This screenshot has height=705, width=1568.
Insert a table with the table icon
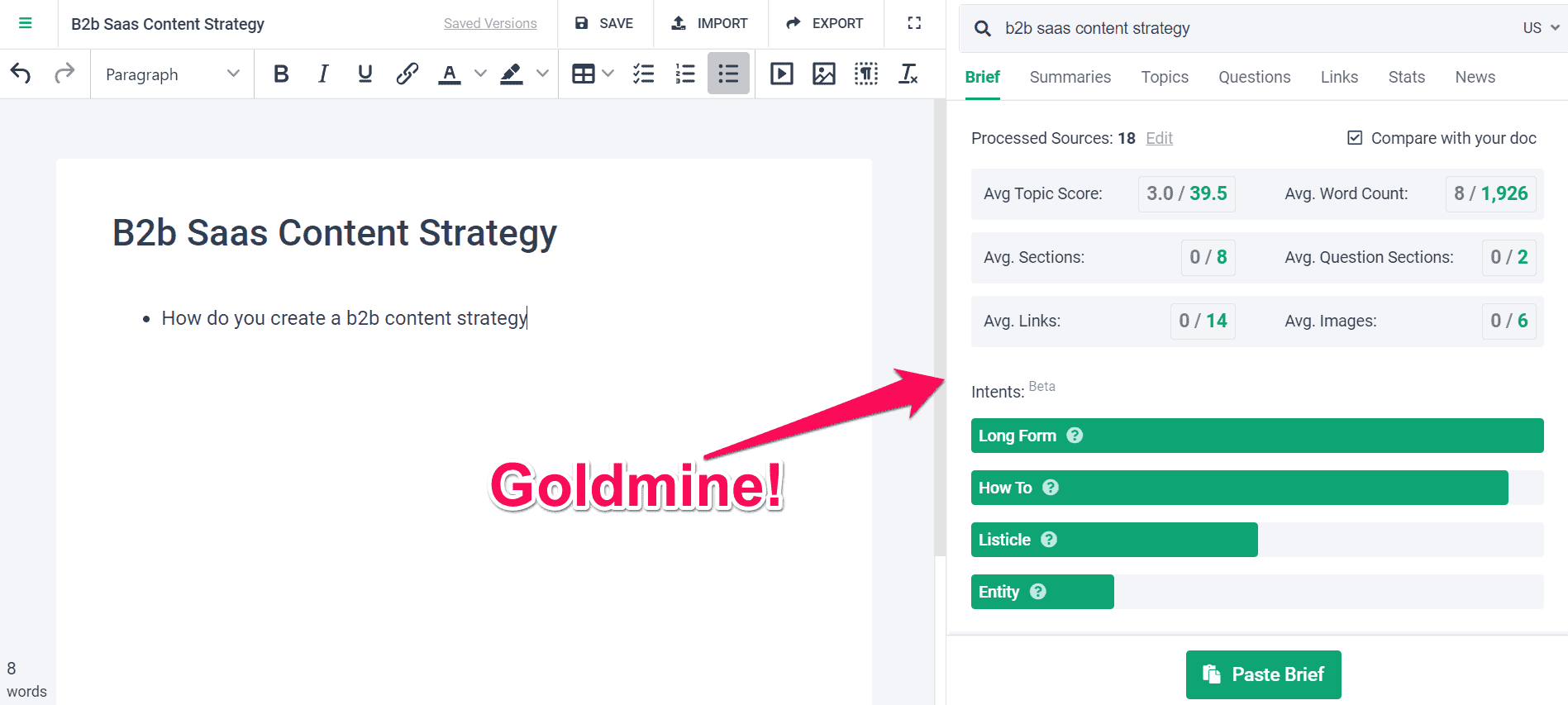click(583, 74)
